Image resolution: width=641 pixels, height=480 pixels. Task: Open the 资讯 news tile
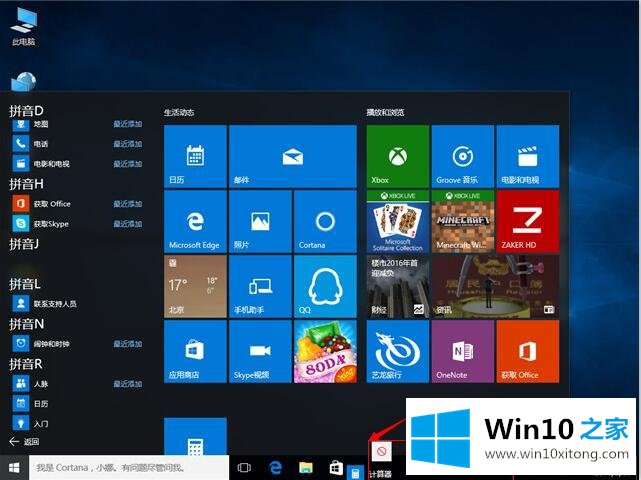pyautogui.click(x=495, y=286)
